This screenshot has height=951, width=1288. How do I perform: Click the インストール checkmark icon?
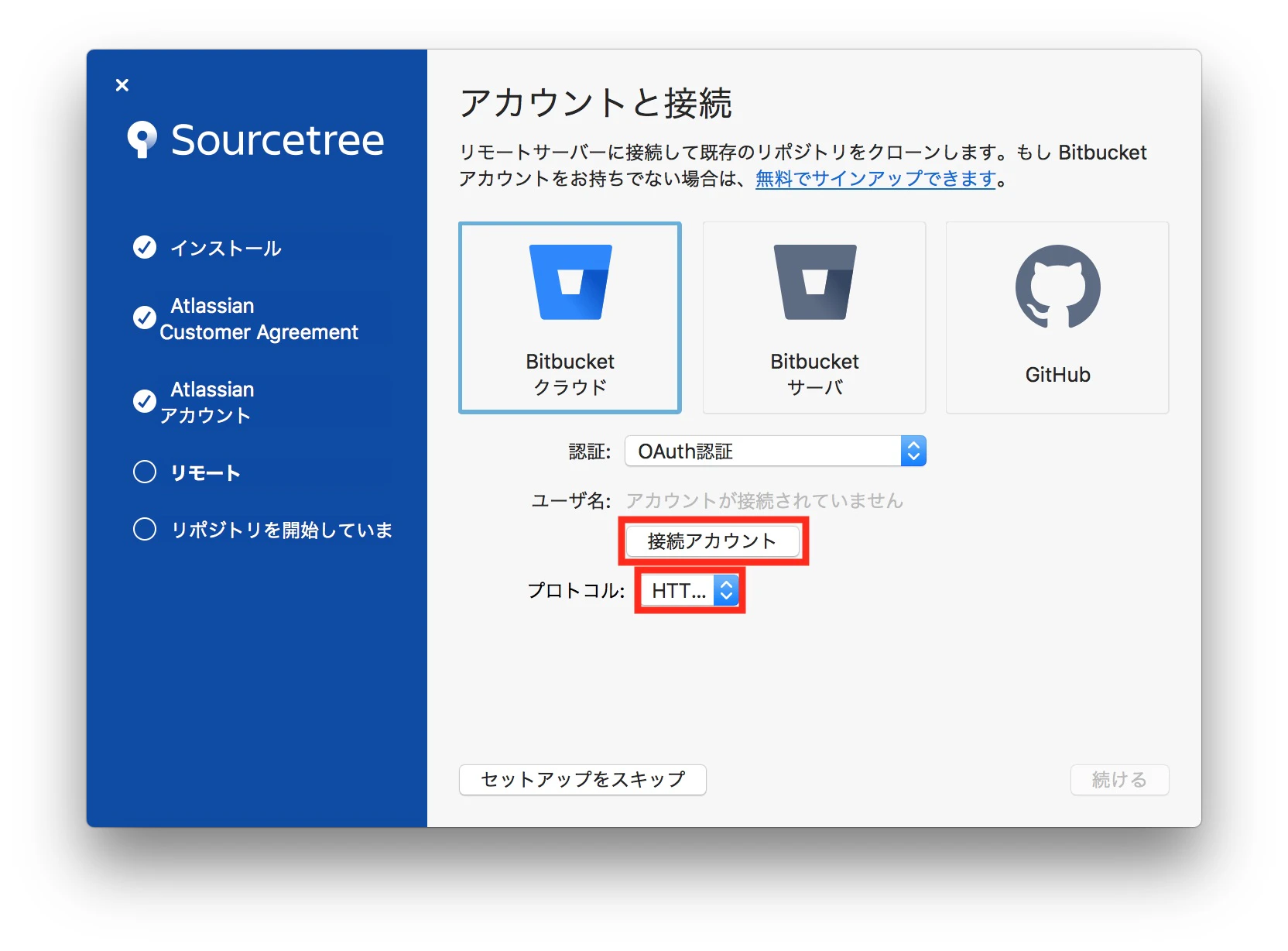point(145,247)
